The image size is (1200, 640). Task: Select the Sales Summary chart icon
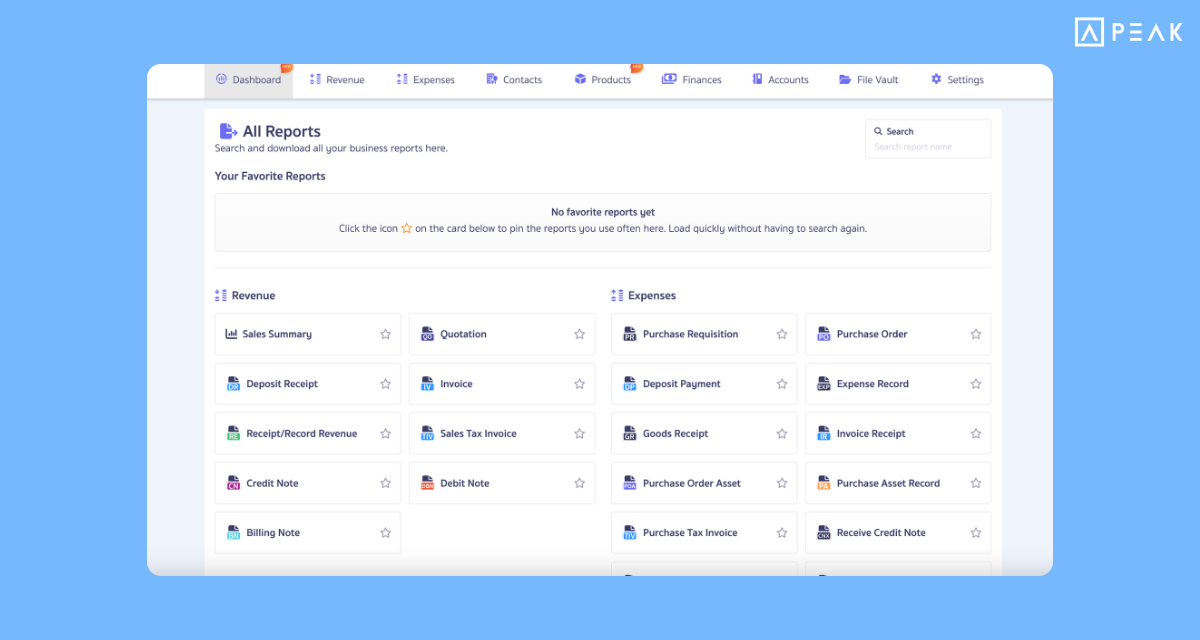pyautogui.click(x=231, y=334)
